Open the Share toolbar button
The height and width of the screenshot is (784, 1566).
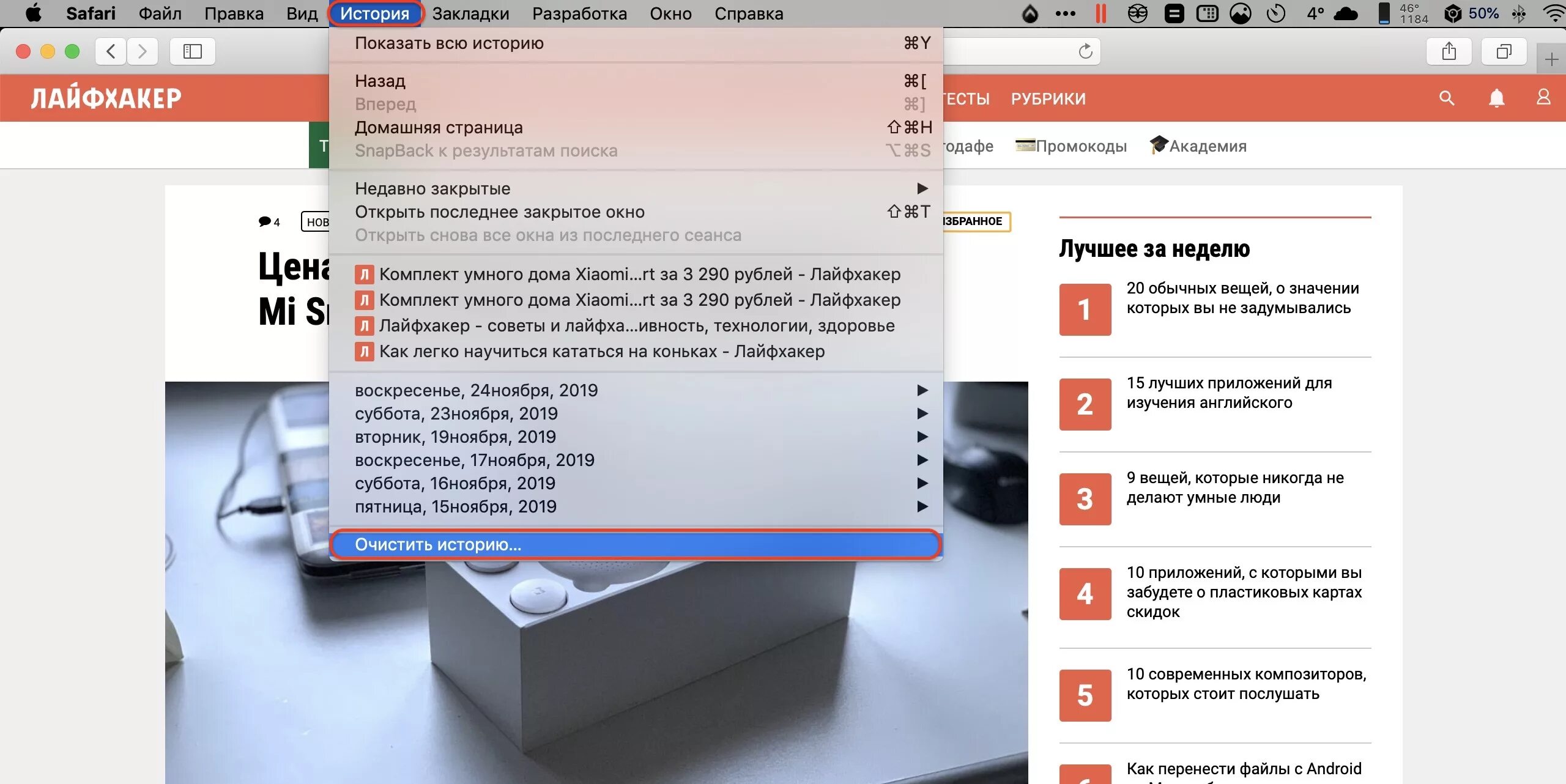pos(1449,51)
